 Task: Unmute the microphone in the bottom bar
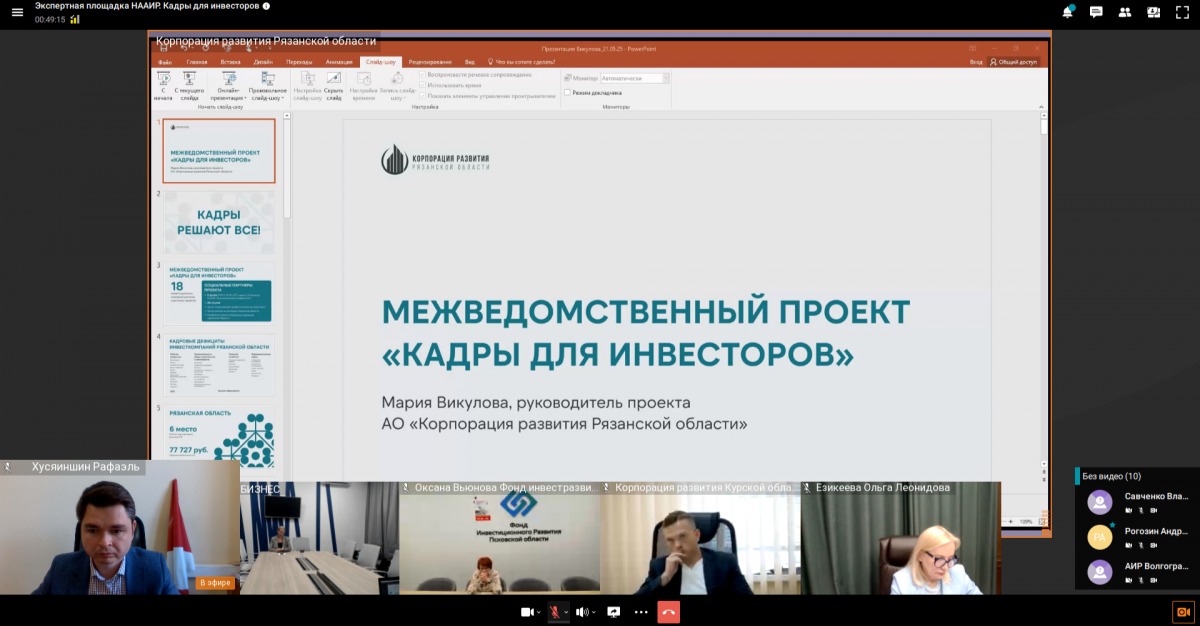[x=554, y=612]
